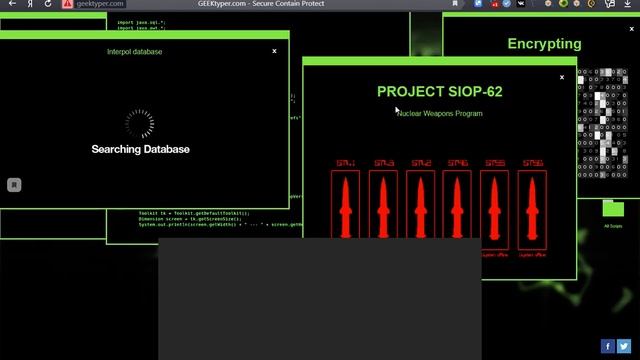Screen dimensions: 640x360
Task: Click the Encrypting heading
Action: [544, 44]
